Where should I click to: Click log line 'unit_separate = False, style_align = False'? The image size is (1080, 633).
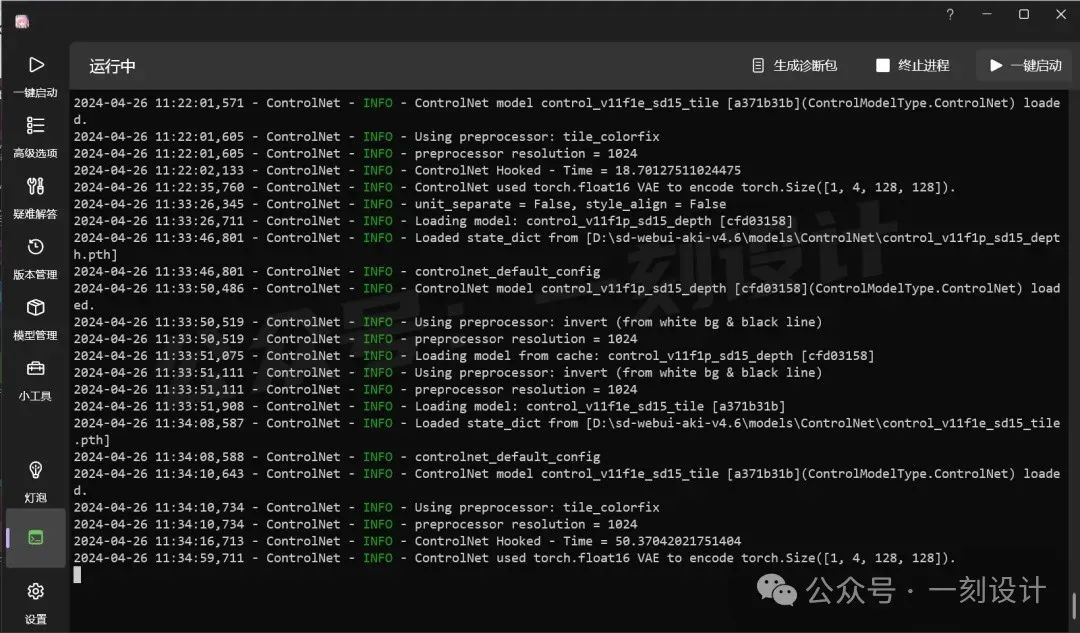(399, 204)
